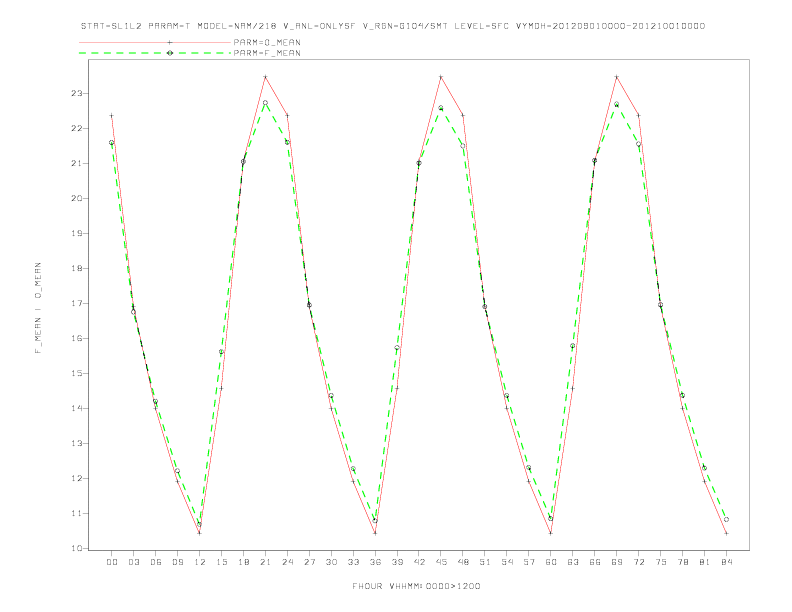792x612 pixels.
Task: Select FHOUR tick label 72
Action: [x=638, y=562]
